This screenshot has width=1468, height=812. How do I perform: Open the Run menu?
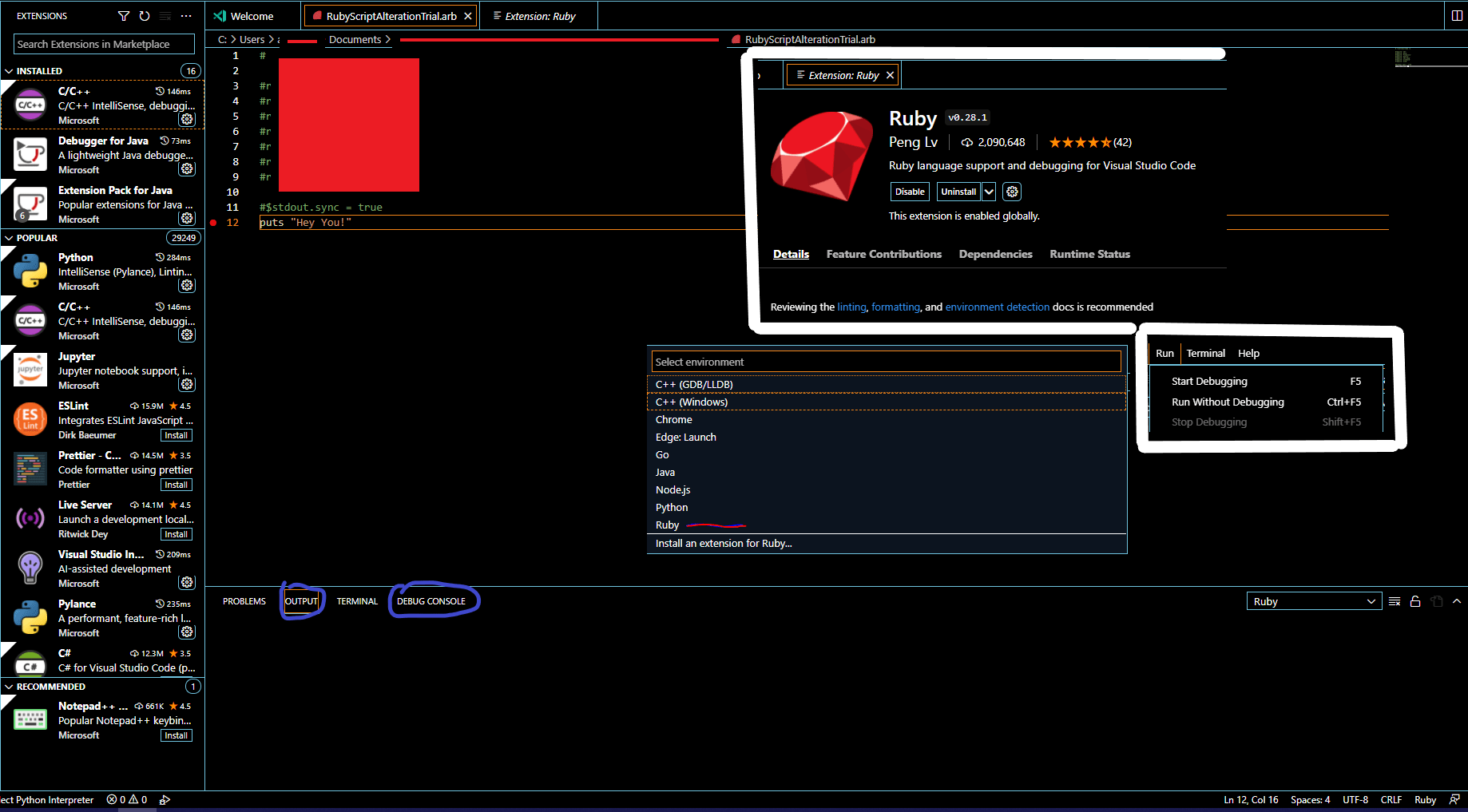point(1164,353)
